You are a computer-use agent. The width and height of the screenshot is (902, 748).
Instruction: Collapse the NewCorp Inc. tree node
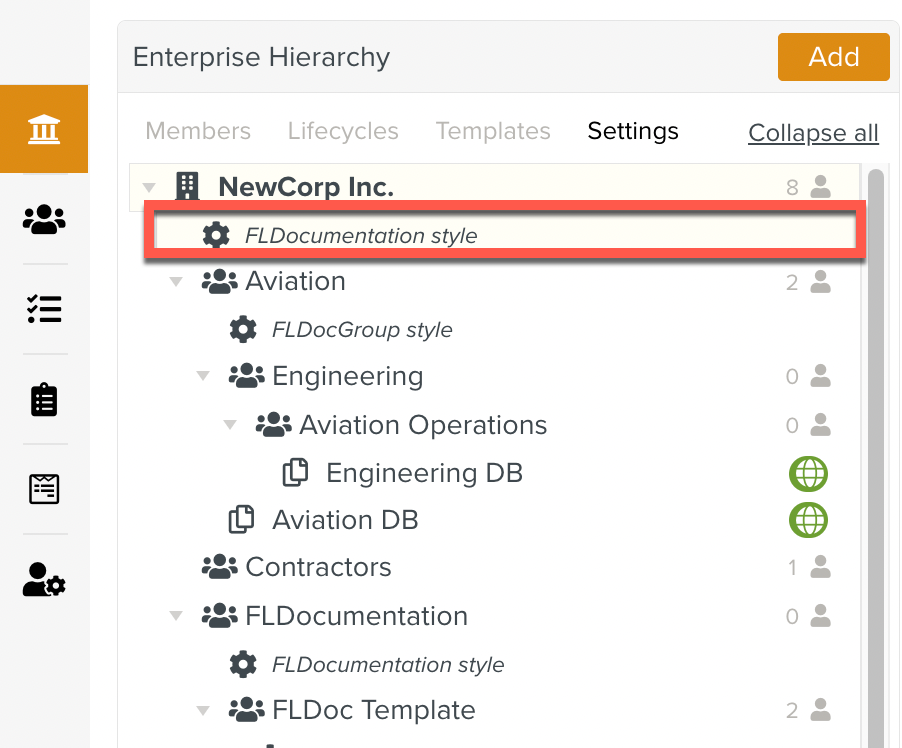tap(149, 187)
